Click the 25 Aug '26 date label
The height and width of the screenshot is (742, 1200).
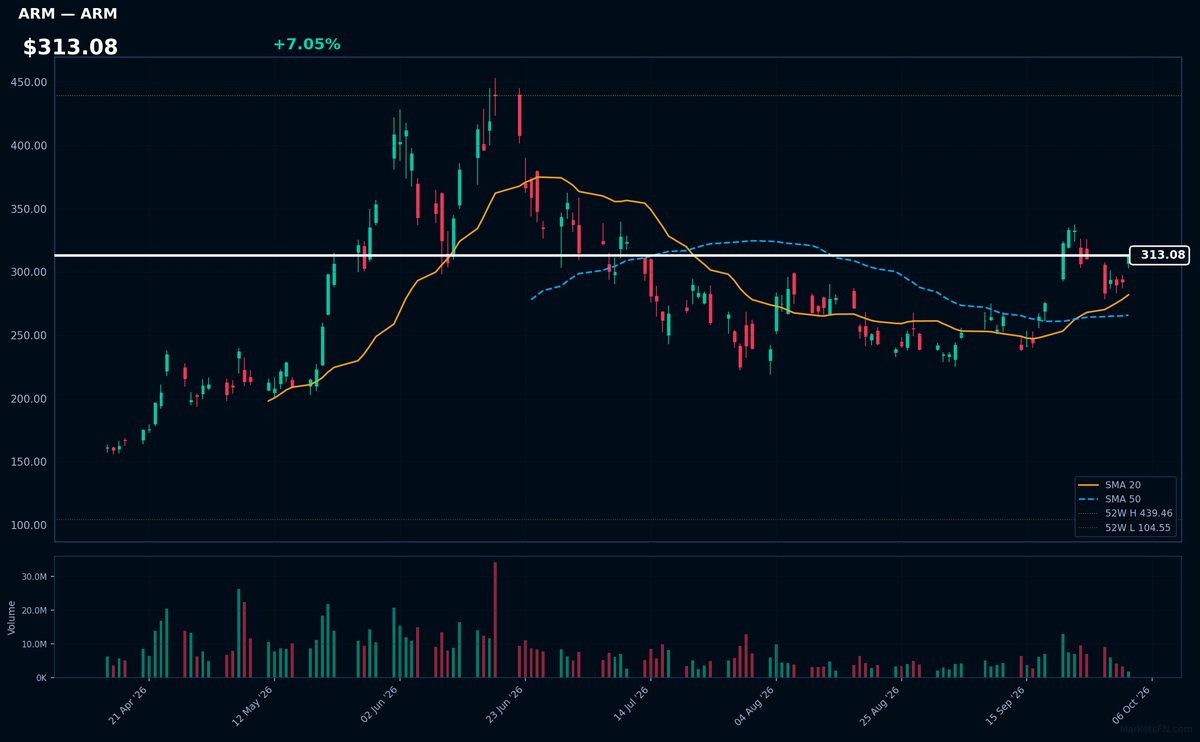pos(881,704)
